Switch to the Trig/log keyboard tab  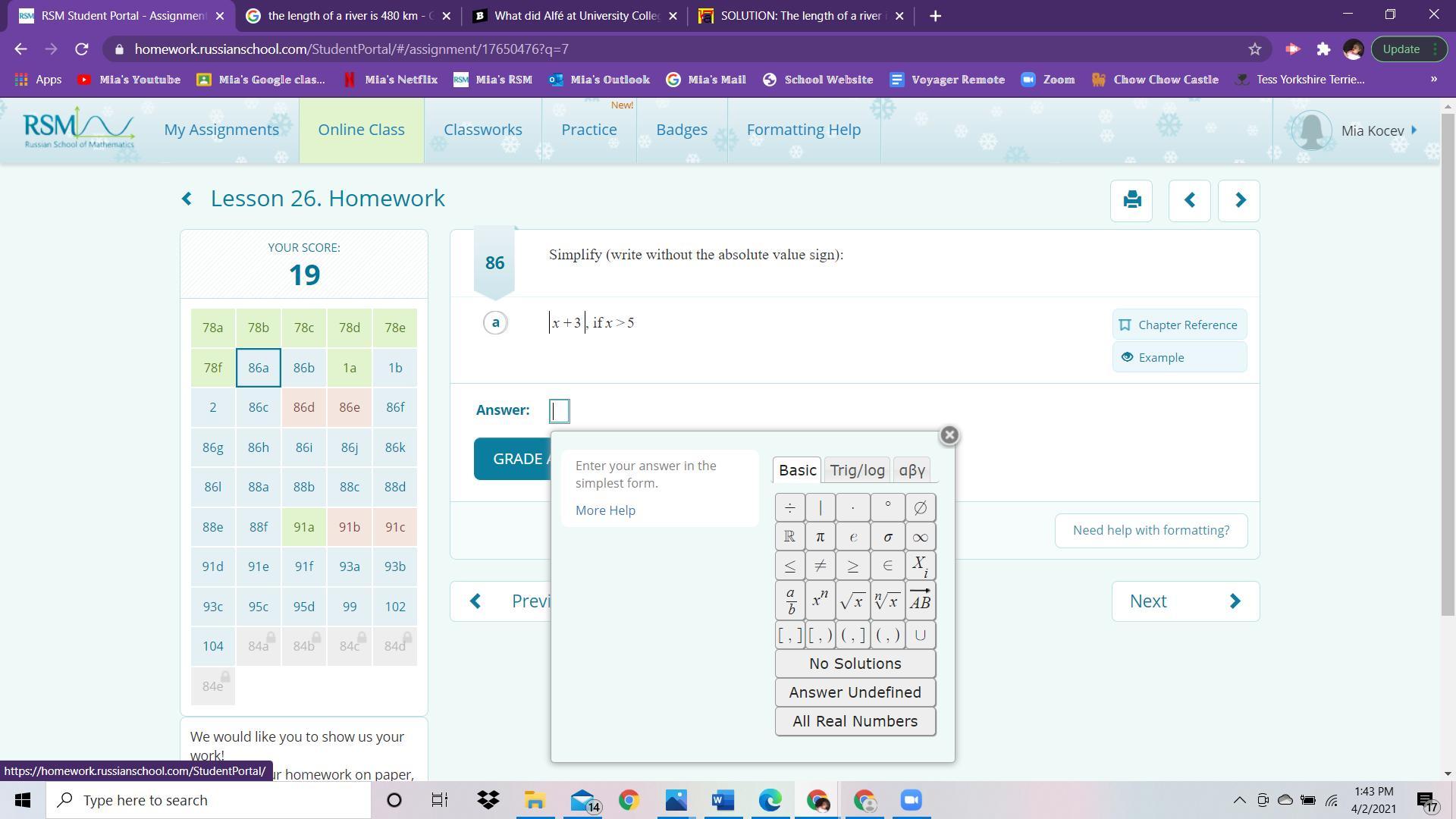click(857, 470)
